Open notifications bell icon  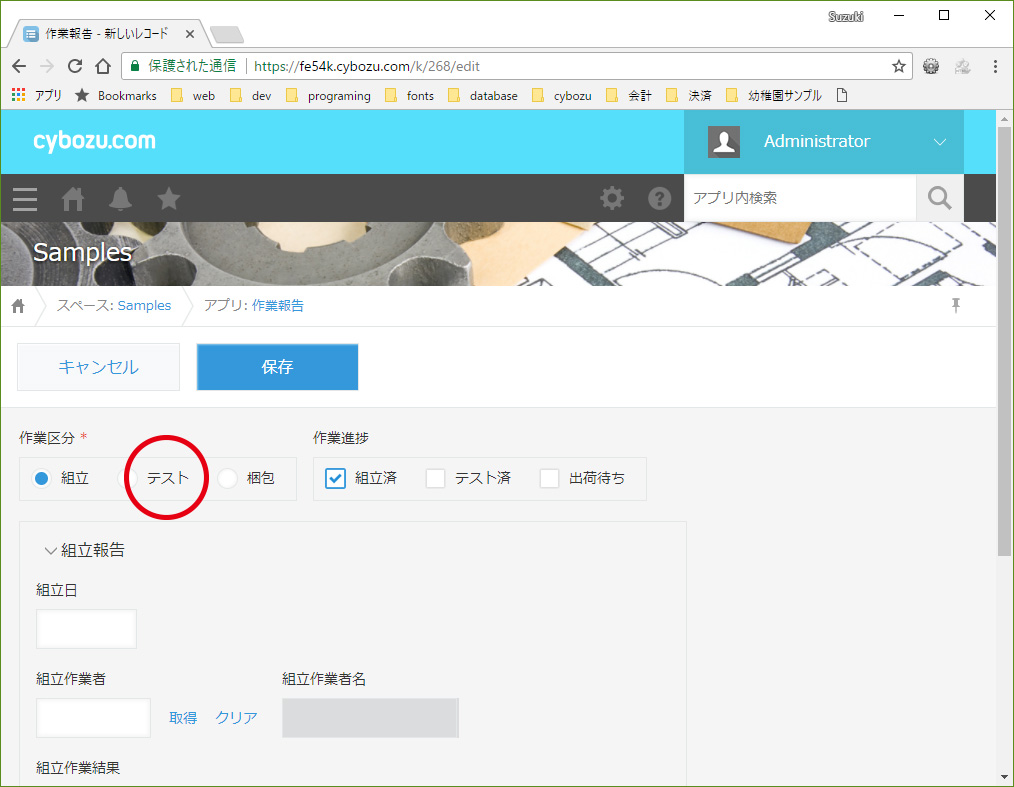tap(120, 199)
